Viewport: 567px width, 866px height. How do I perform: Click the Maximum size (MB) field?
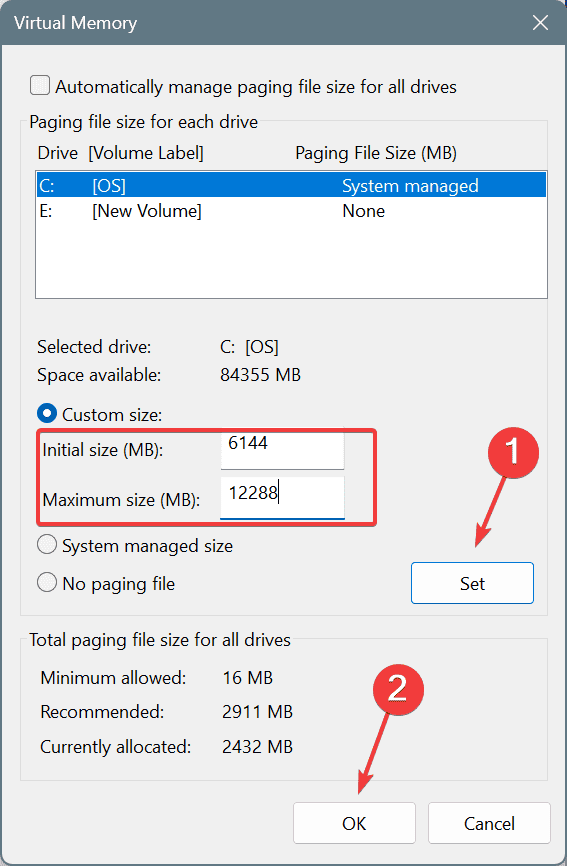(x=282, y=498)
